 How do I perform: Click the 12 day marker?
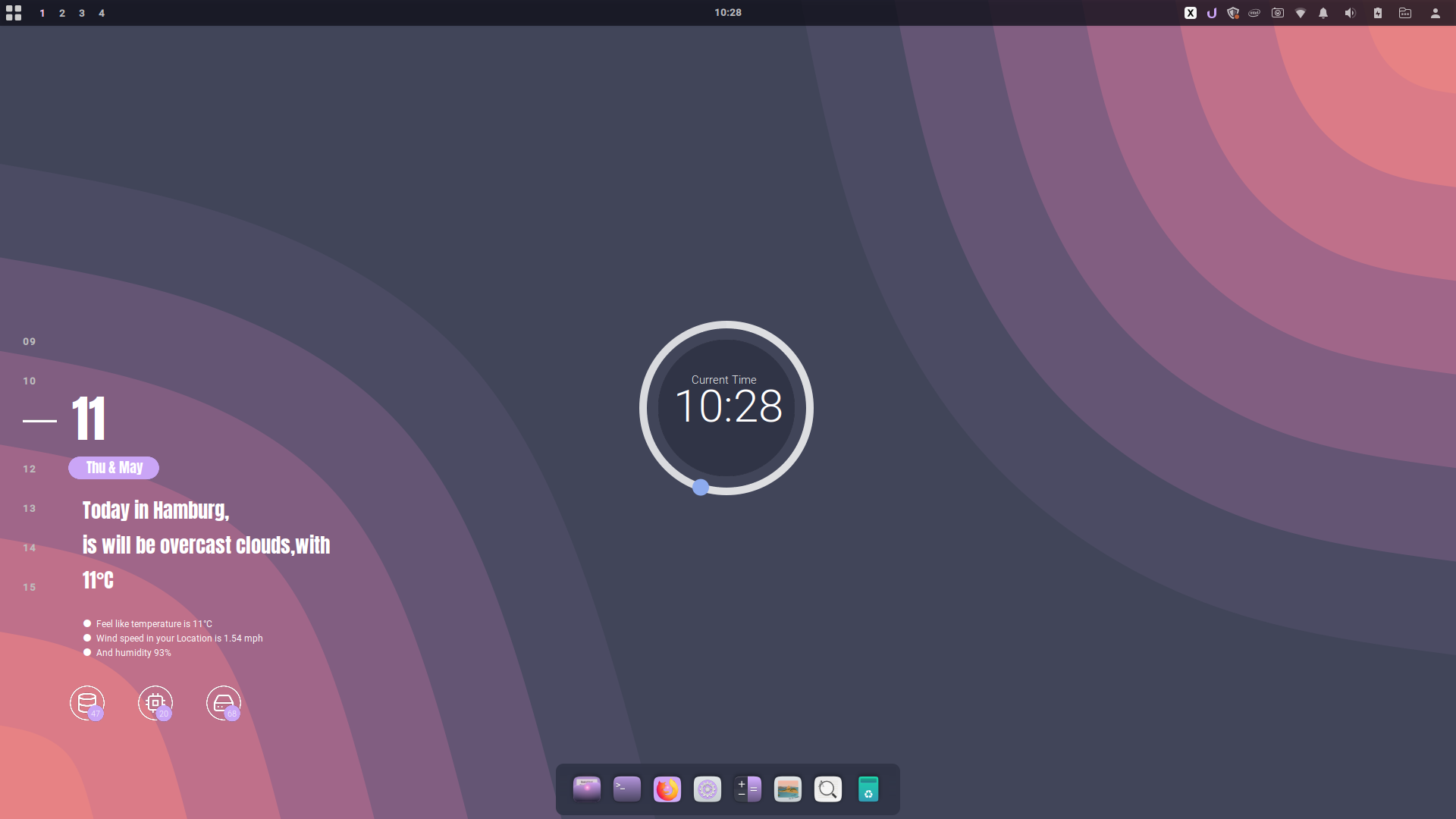(x=30, y=469)
